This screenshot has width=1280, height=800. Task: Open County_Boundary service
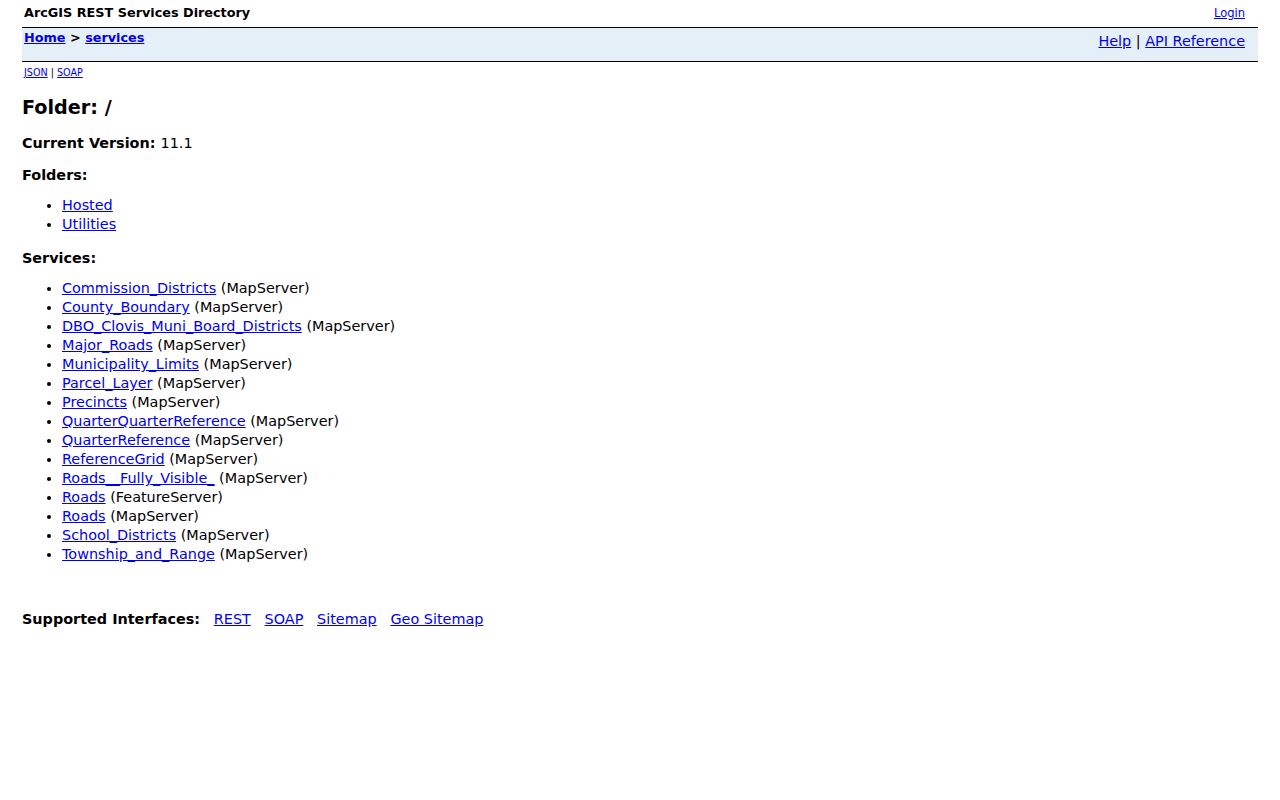pos(126,307)
